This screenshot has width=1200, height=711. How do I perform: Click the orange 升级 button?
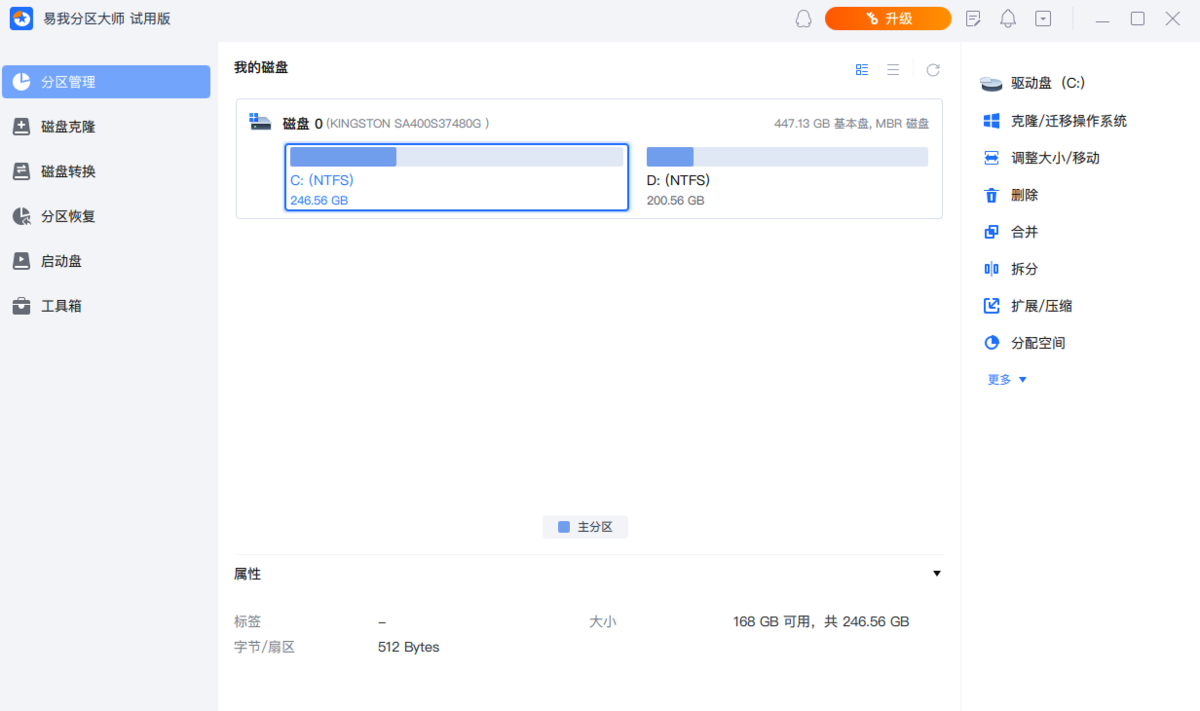click(x=888, y=18)
